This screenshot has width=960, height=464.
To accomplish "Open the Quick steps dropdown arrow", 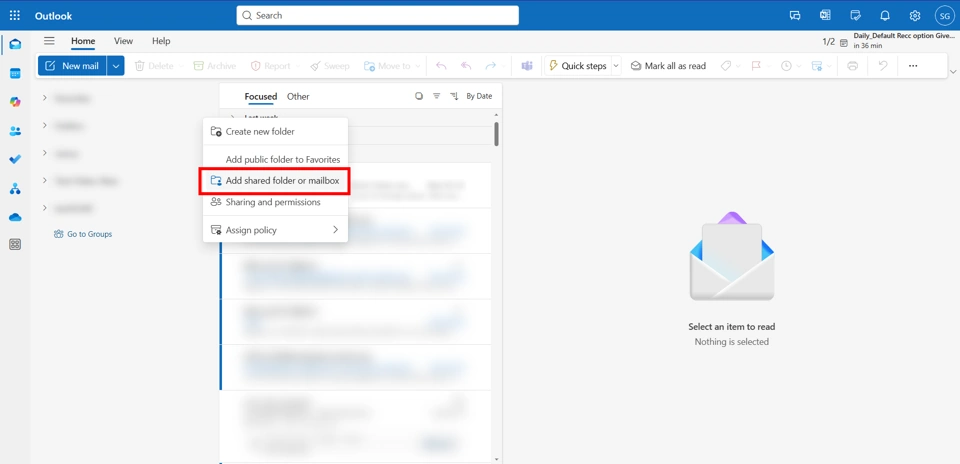I will click(x=616, y=65).
